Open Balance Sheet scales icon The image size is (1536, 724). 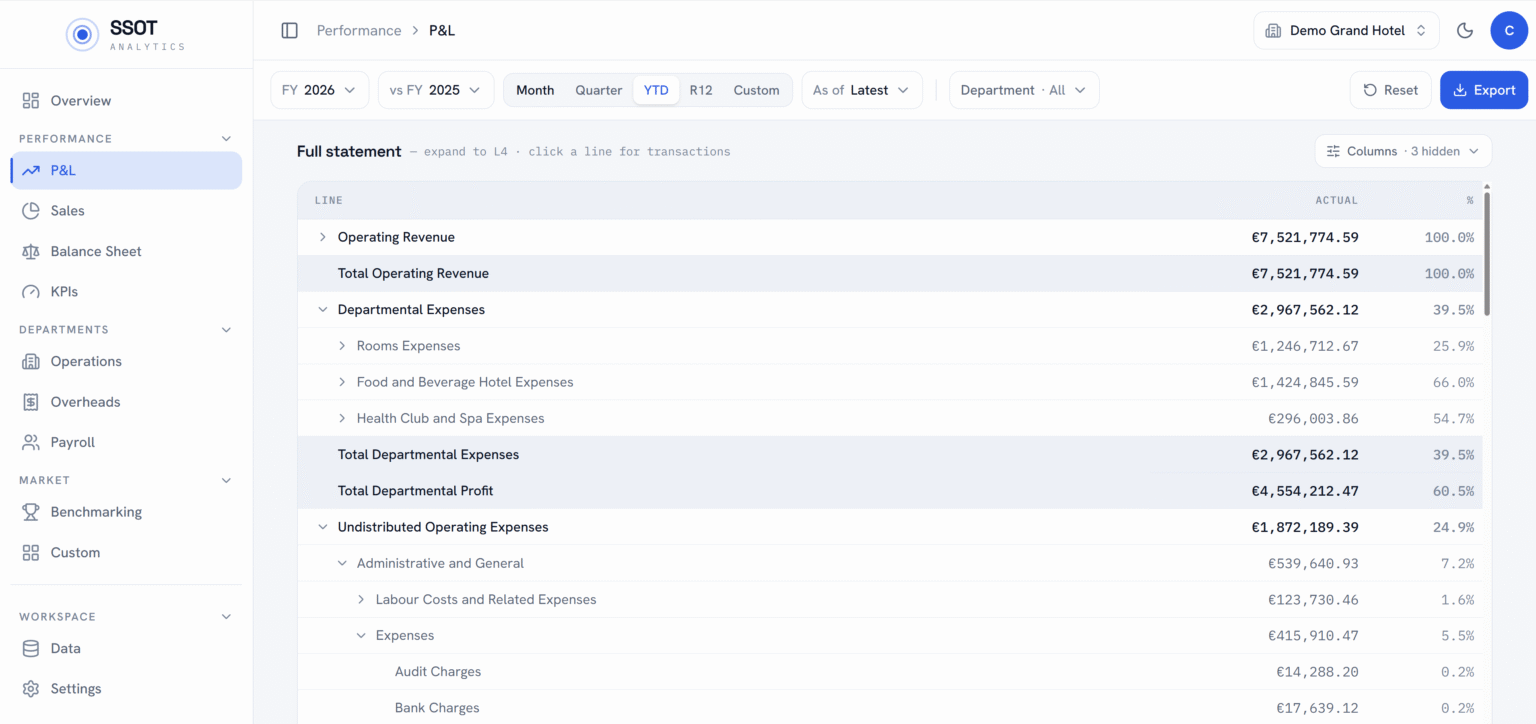click(31, 251)
